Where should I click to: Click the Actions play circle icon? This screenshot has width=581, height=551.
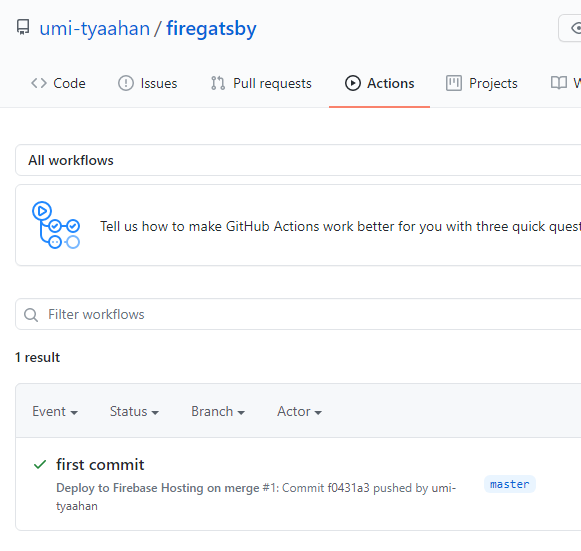point(353,83)
